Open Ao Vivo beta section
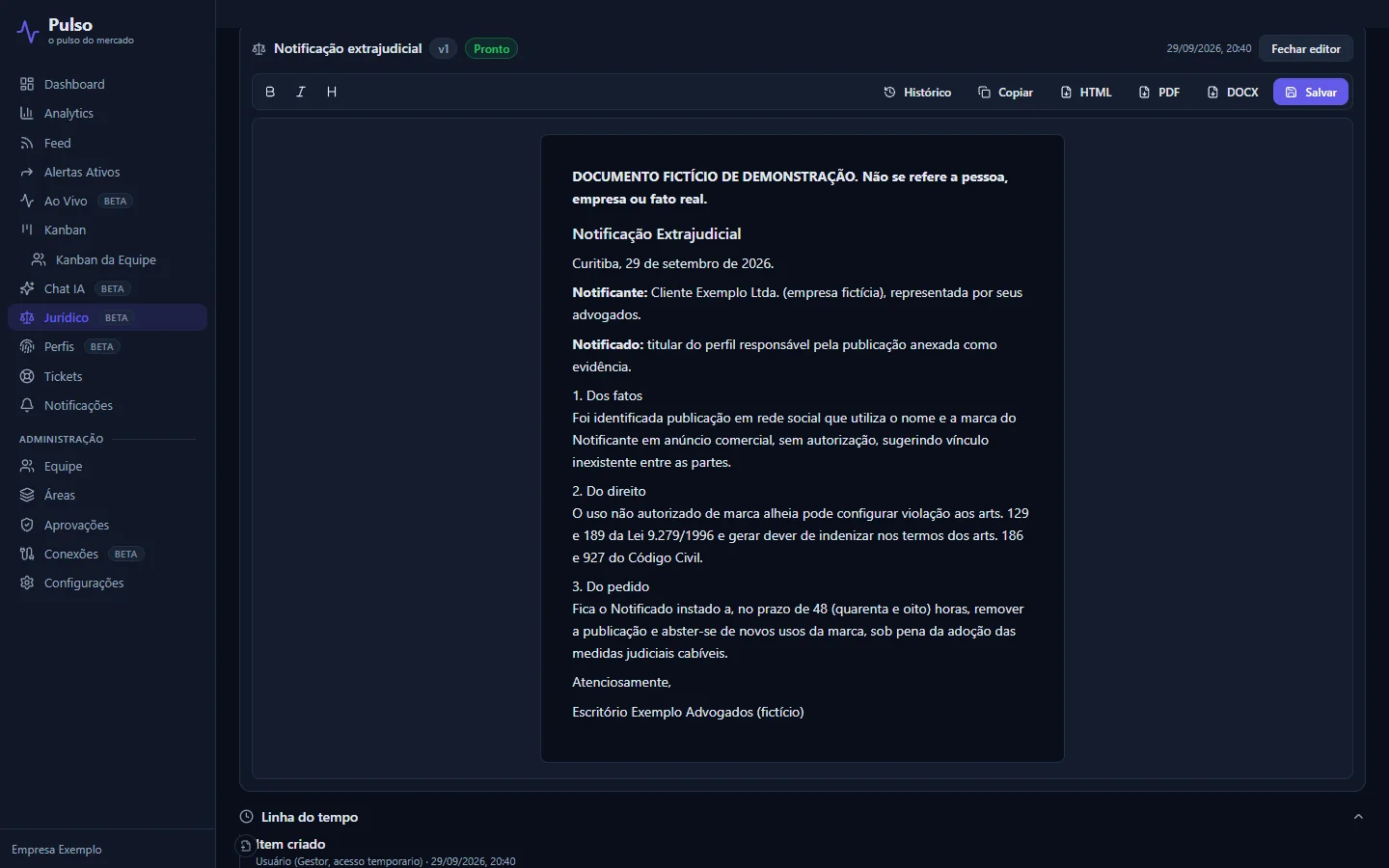Viewport: 1389px width, 868px height. [x=107, y=201]
